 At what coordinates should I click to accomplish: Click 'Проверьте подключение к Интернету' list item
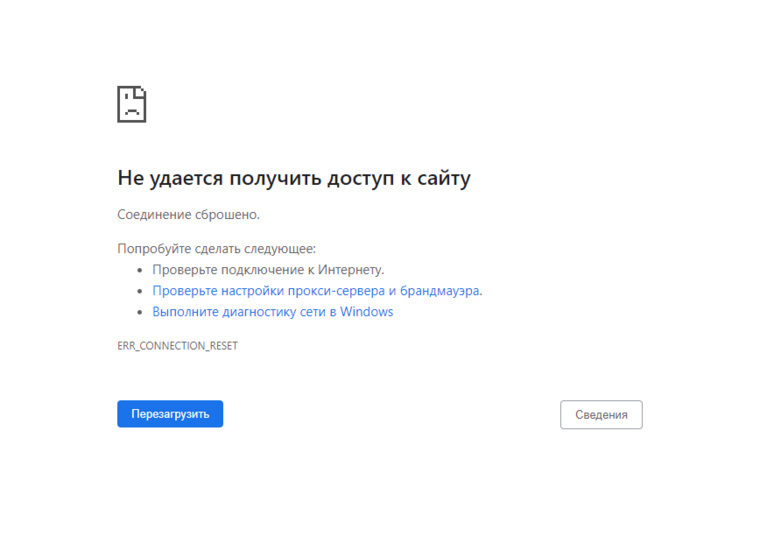(268, 270)
